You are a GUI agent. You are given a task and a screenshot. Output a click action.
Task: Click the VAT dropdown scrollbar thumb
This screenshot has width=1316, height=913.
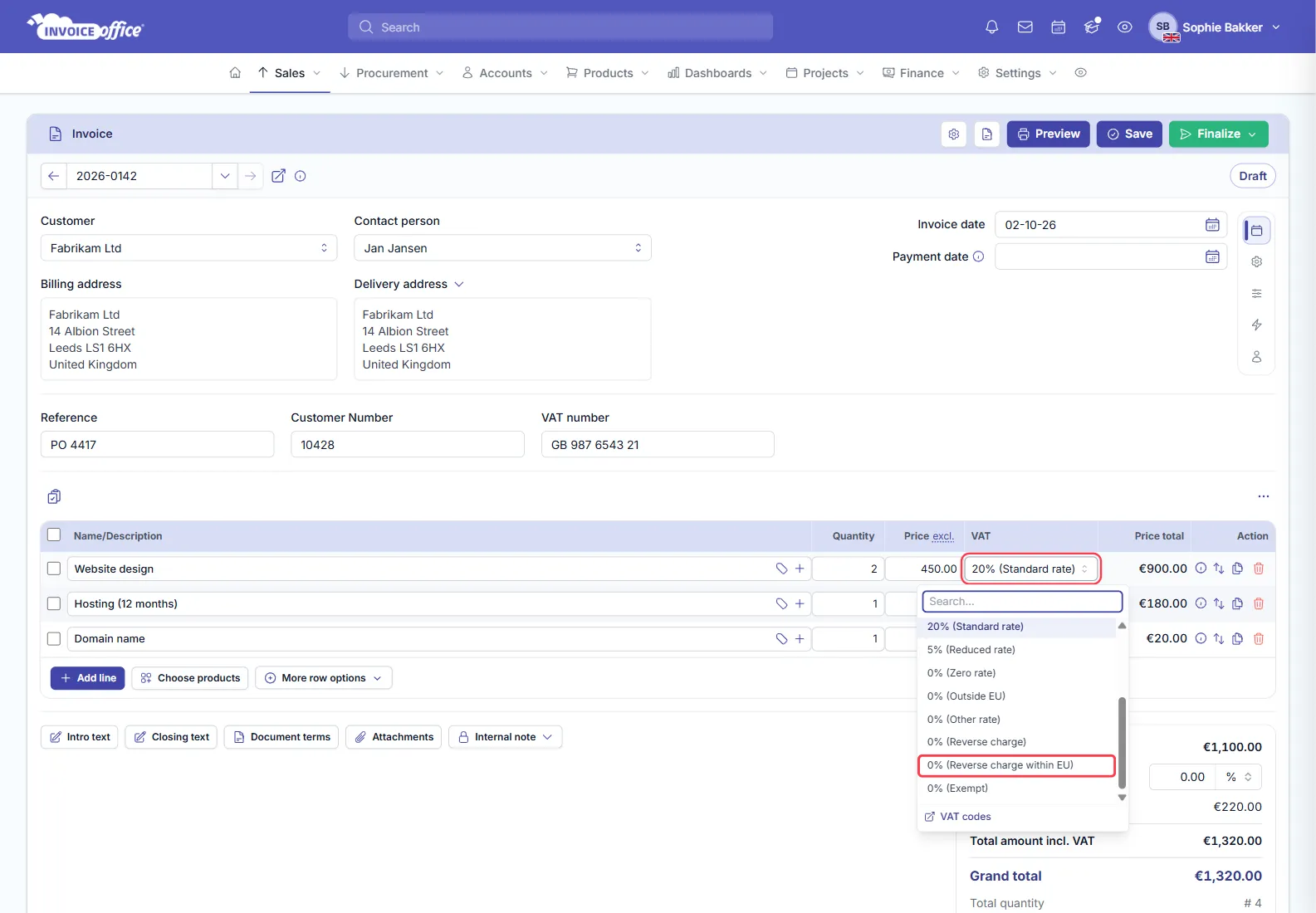(x=1122, y=743)
